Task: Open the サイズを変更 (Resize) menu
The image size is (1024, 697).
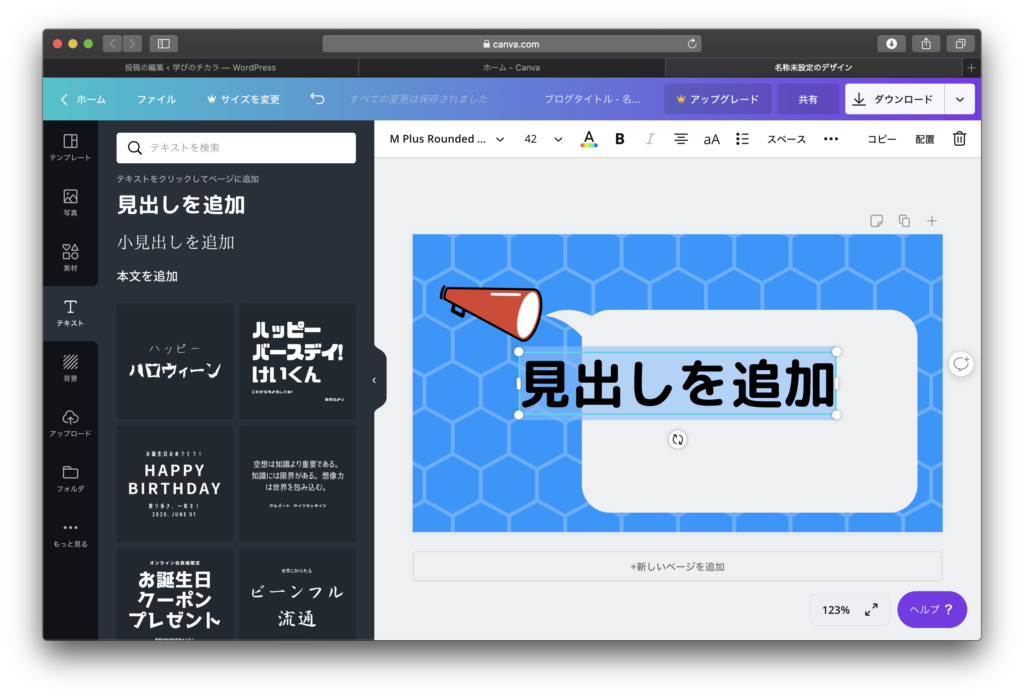Action: tap(243, 99)
